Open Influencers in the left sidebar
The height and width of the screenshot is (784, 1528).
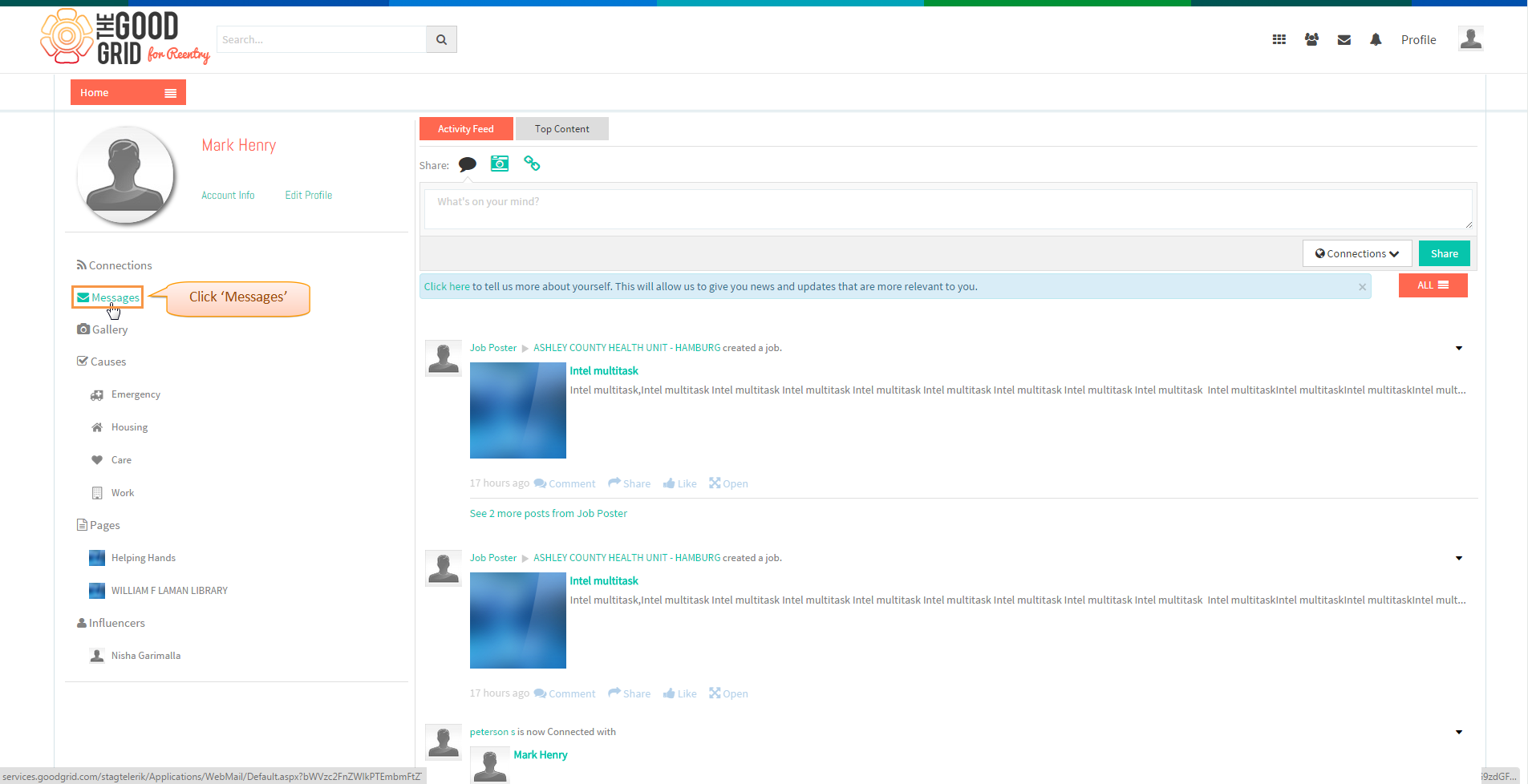tap(111, 623)
